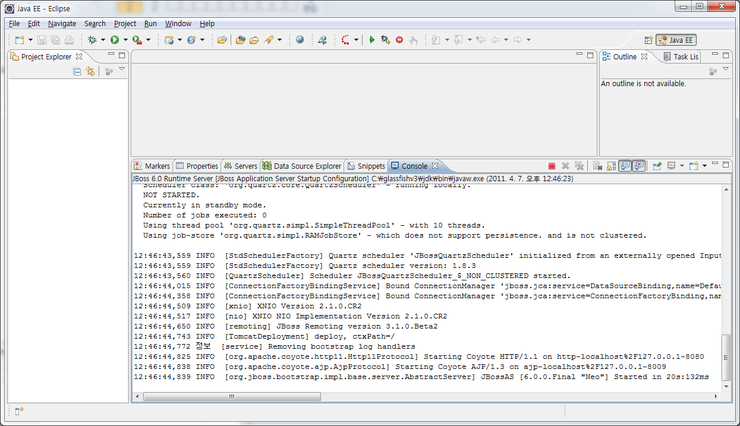Open the Edit menu
The height and width of the screenshot is (426, 740).
34,24
